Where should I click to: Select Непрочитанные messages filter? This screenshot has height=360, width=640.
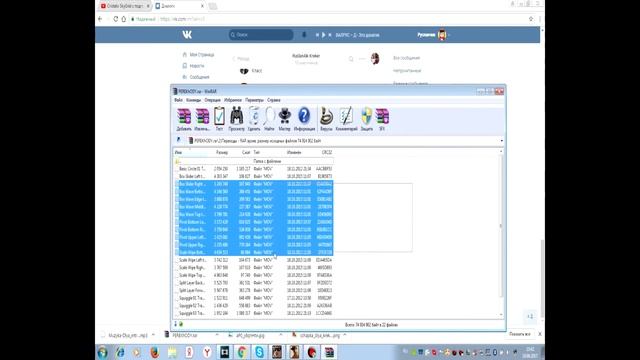(407, 71)
